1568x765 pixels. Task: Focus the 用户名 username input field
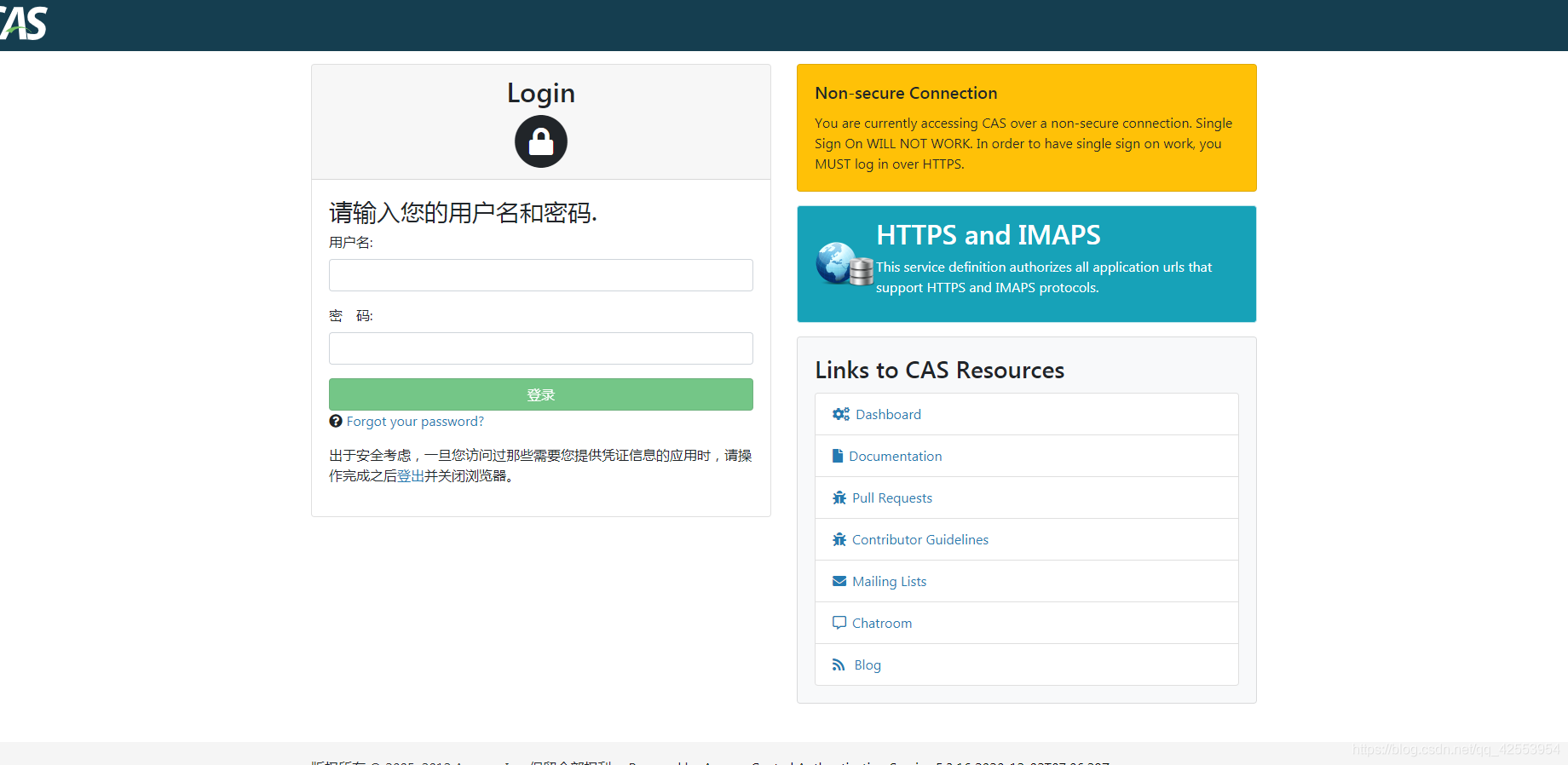[x=541, y=275]
